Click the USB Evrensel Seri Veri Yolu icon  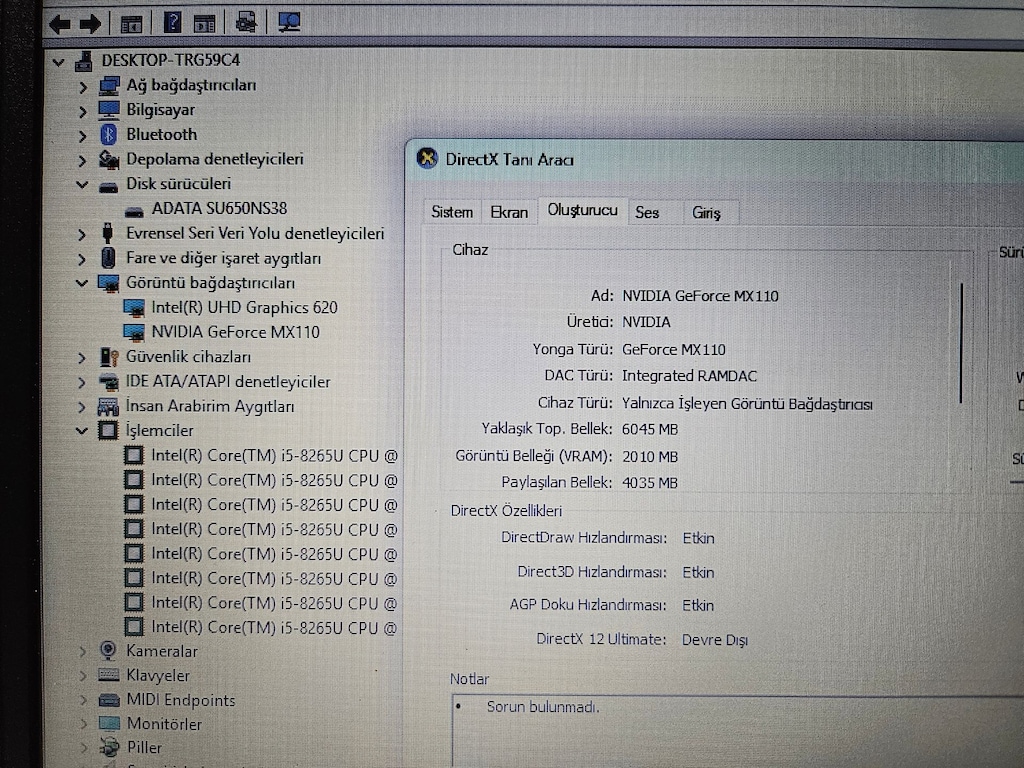click(108, 233)
